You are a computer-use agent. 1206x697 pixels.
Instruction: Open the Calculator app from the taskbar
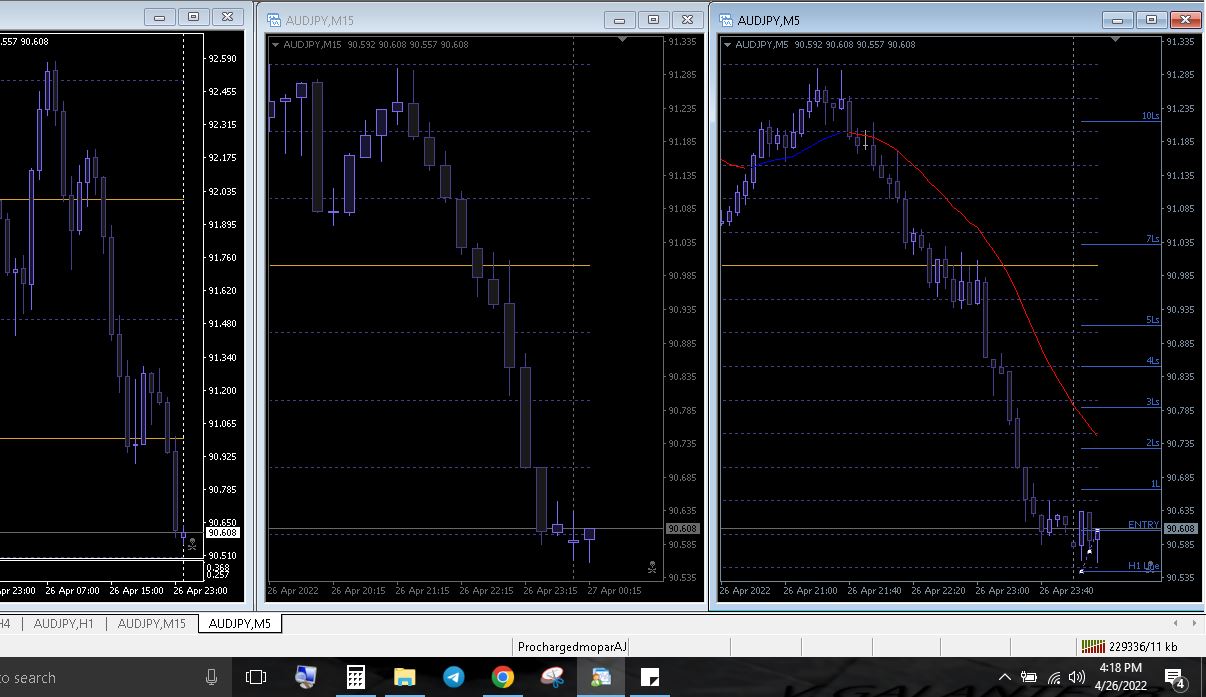click(355, 677)
